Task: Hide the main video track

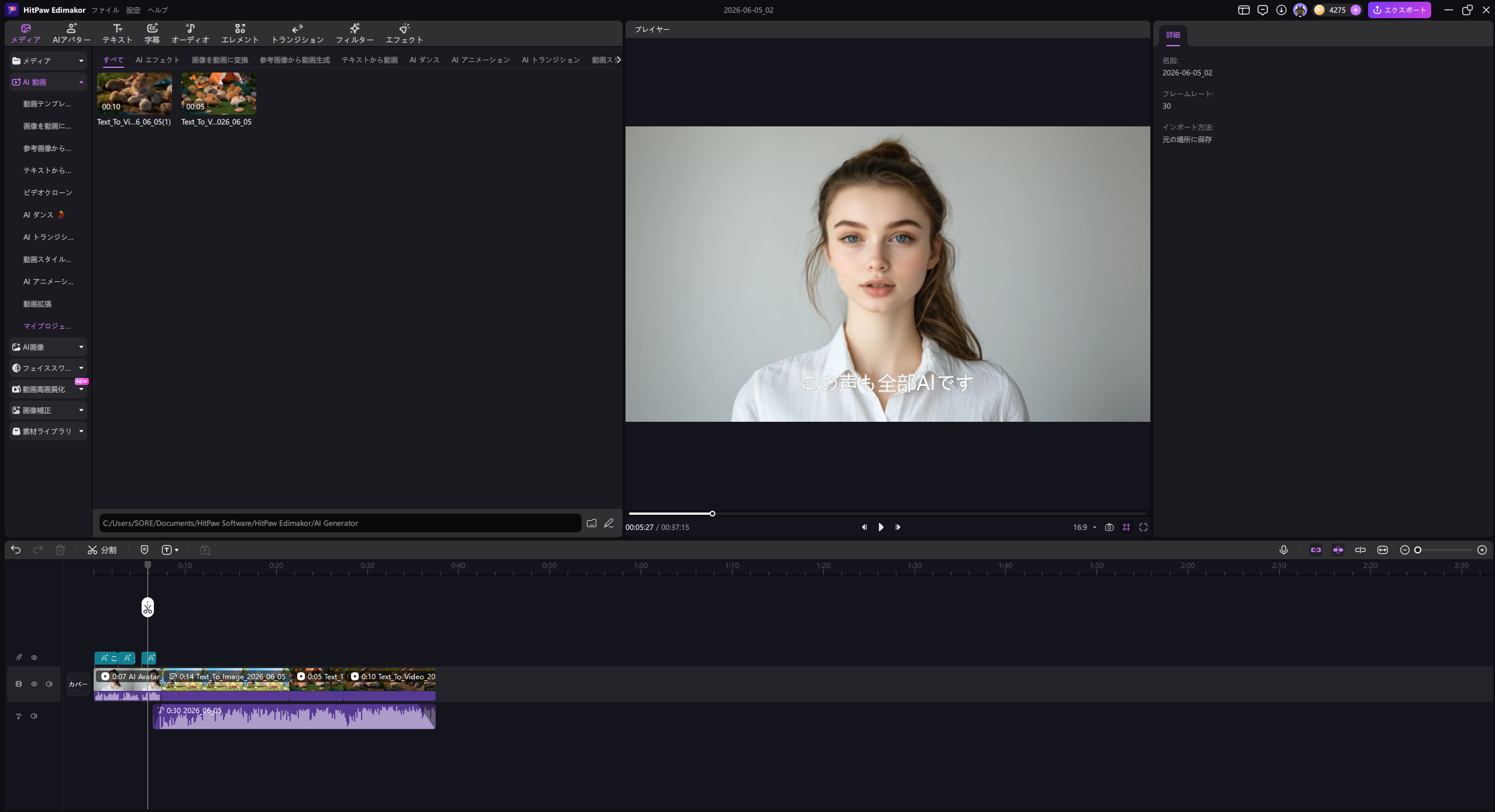Action: point(34,684)
